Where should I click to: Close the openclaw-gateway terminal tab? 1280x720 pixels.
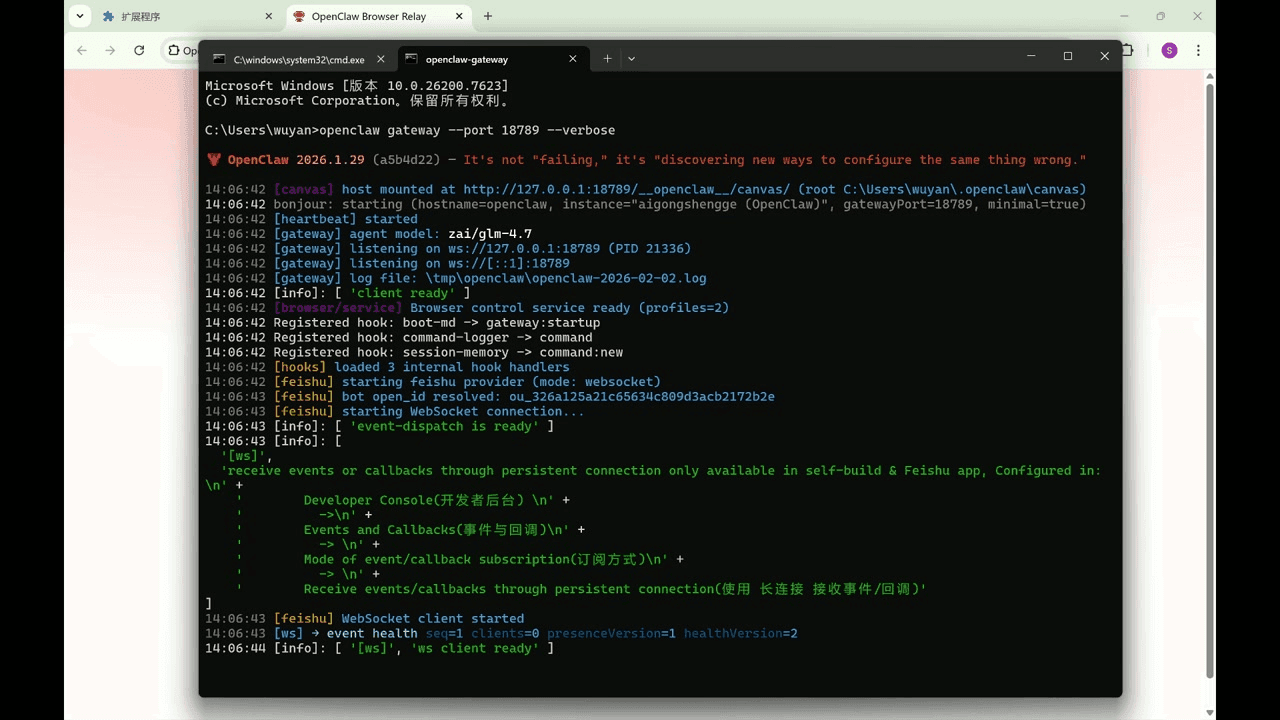(573, 59)
